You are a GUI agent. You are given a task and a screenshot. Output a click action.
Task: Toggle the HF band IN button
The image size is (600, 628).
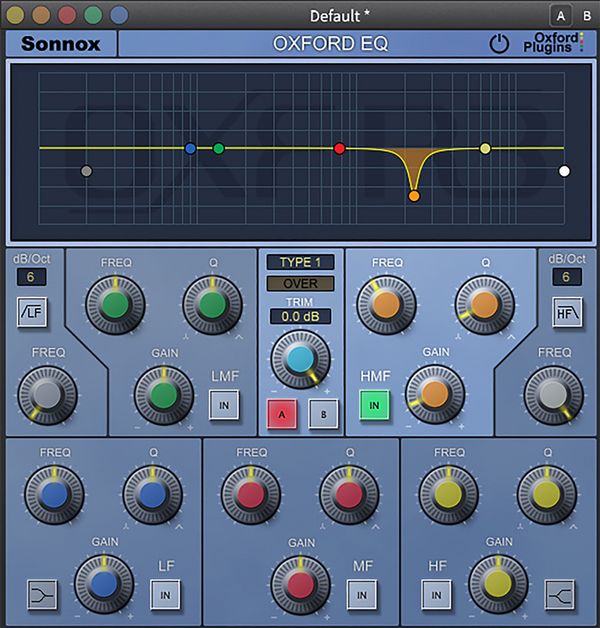[x=436, y=595]
